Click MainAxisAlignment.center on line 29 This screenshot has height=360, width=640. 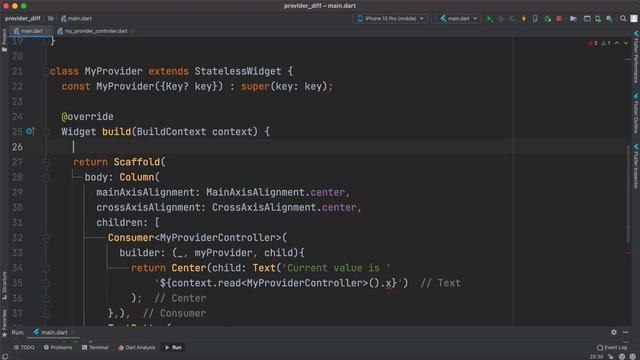tap(276, 192)
